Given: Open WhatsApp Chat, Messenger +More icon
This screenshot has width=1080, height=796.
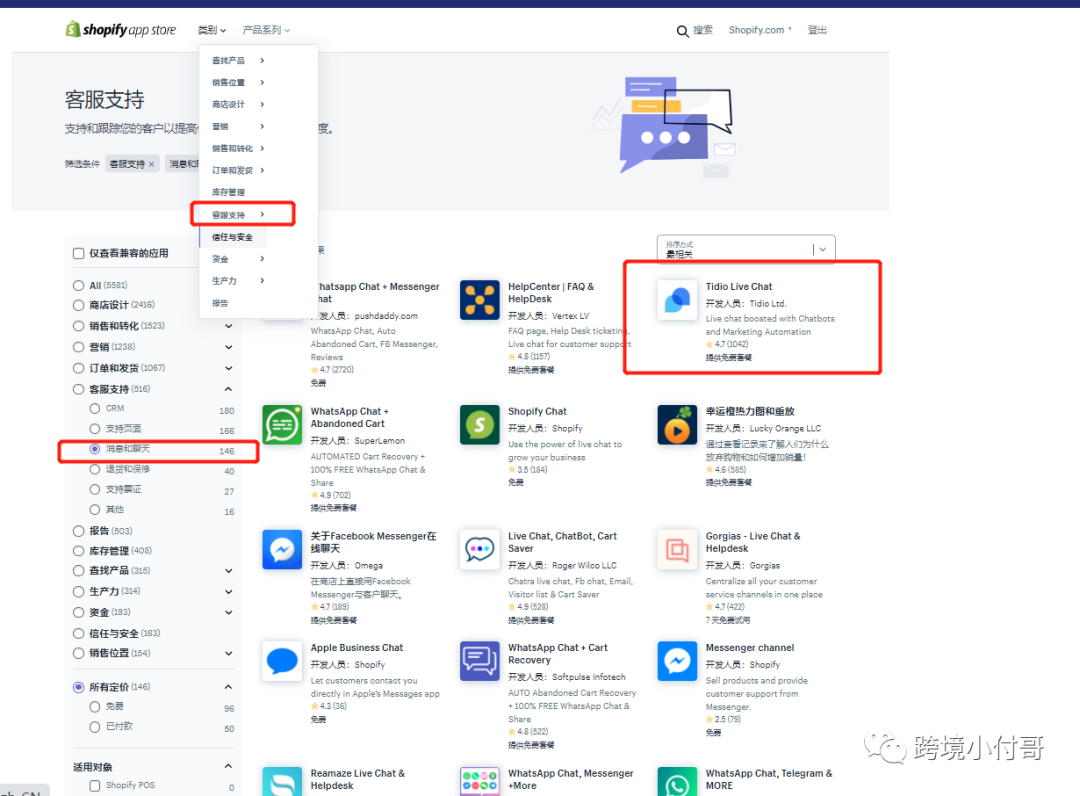Looking at the screenshot, I should click(480, 782).
